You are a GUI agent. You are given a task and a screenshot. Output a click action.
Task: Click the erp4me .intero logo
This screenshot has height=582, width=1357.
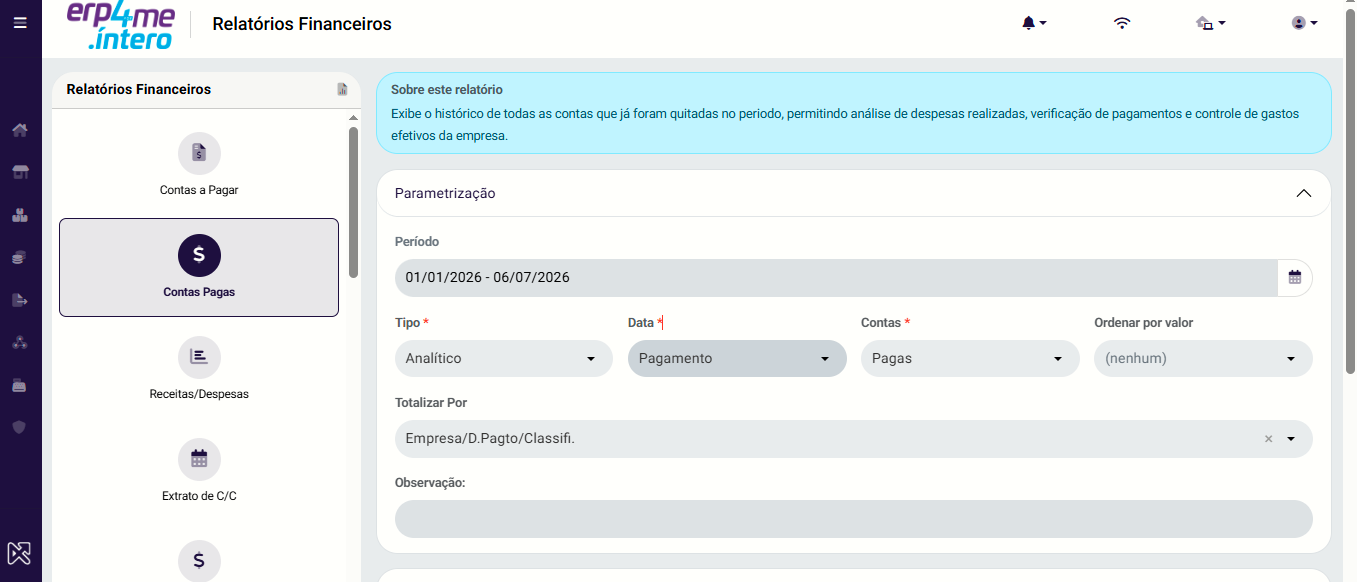point(119,24)
